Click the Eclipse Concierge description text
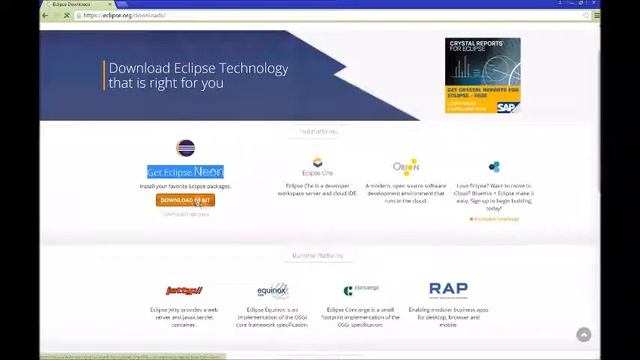 pos(360,317)
